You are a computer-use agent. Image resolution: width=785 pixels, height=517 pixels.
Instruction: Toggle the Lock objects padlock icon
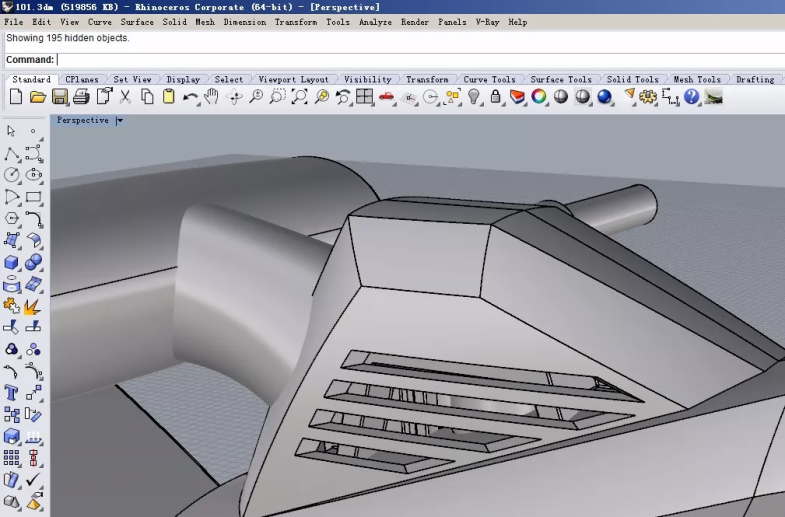click(x=495, y=97)
